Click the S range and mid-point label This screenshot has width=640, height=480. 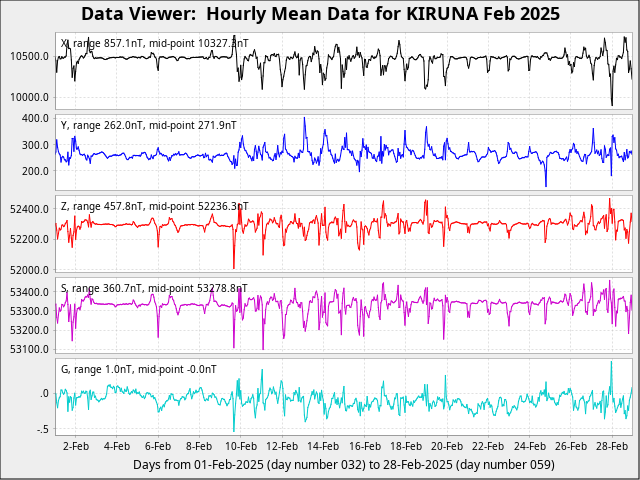[154, 288]
